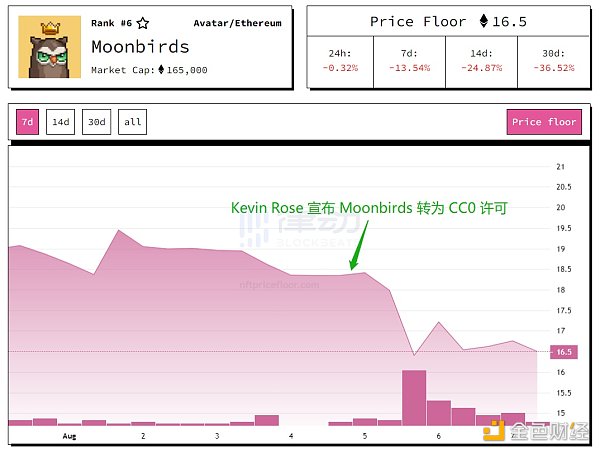This screenshot has width=600, height=452.
Task: Switch chart to 14d range
Action: pyautogui.click(x=61, y=122)
